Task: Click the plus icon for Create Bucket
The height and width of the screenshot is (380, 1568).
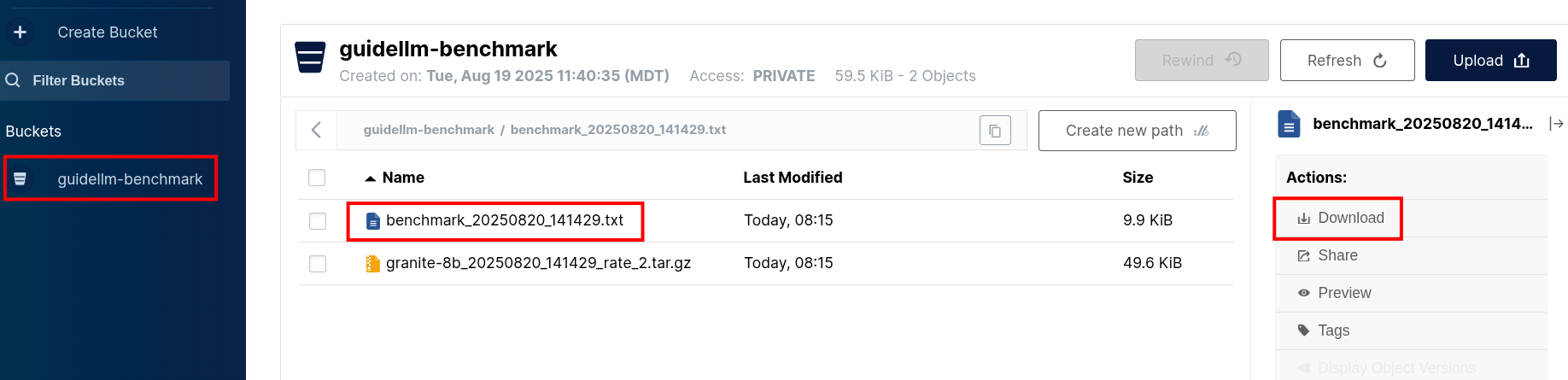Action: pyautogui.click(x=20, y=32)
